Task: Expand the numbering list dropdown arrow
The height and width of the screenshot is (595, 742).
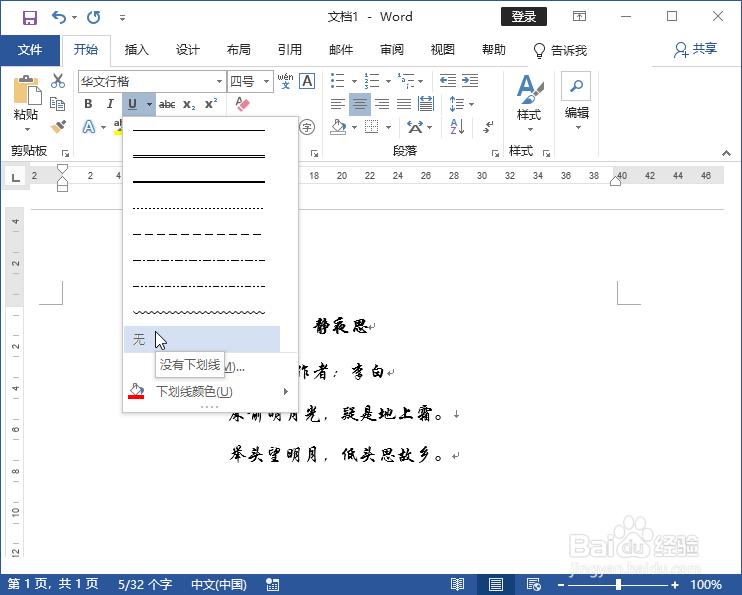Action: (389, 81)
